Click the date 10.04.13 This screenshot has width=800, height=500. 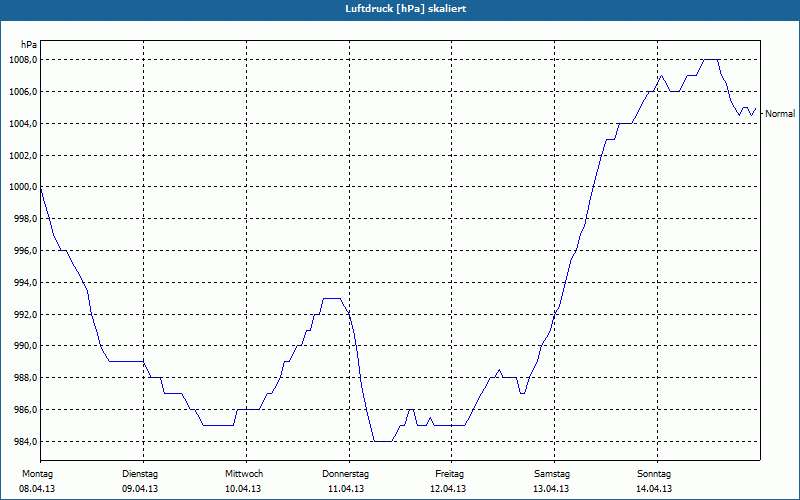[243, 489]
